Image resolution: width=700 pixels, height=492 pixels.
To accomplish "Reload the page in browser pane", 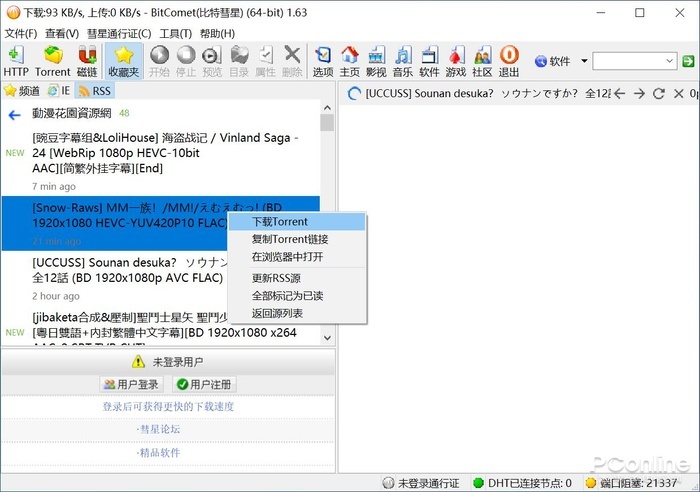I will coord(659,93).
